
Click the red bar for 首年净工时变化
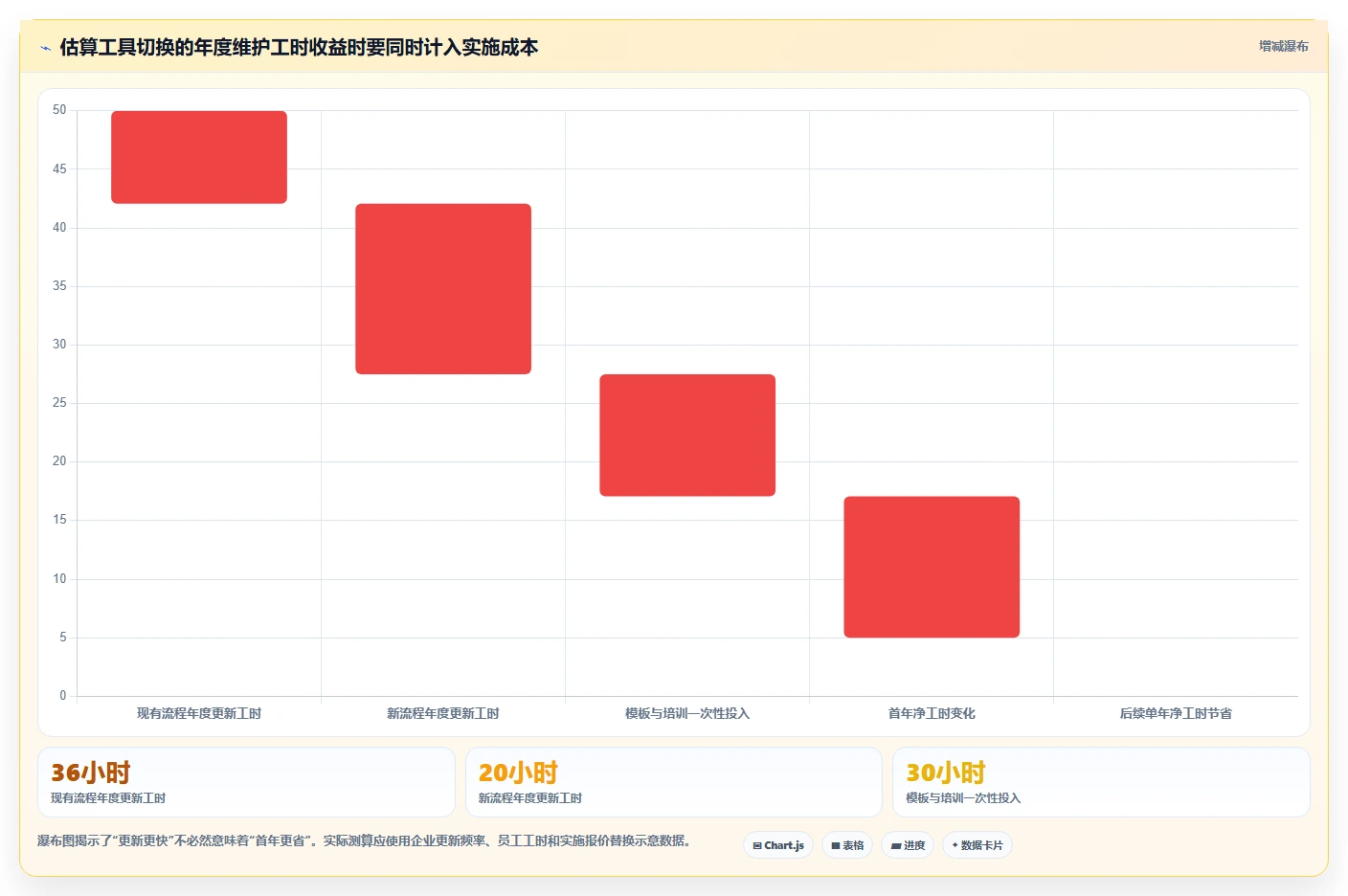(932, 567)
